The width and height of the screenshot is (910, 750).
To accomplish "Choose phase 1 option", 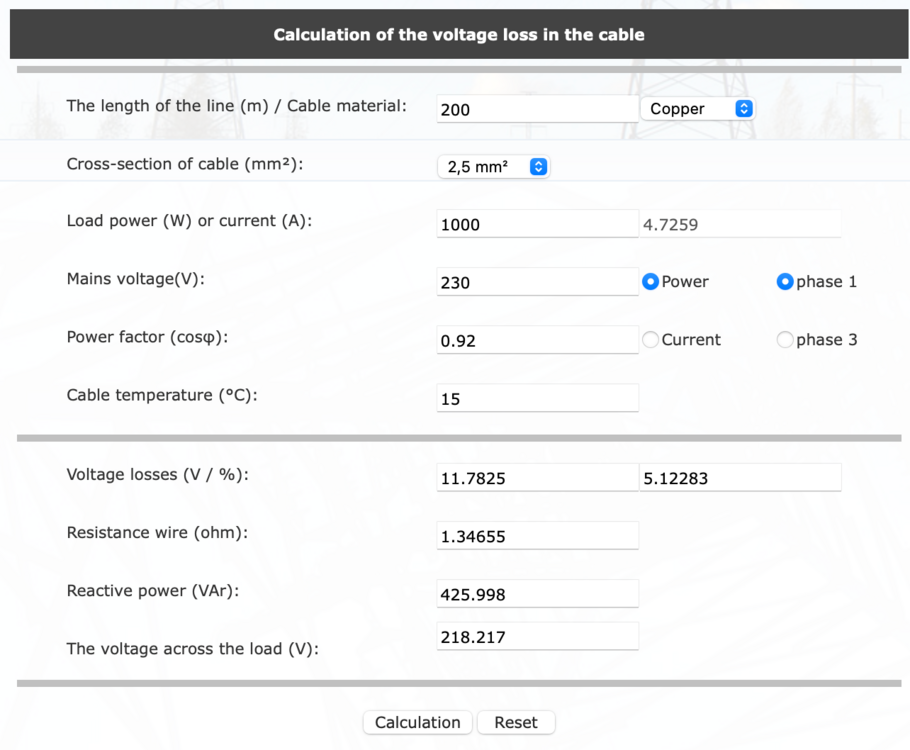I will 785,282.
